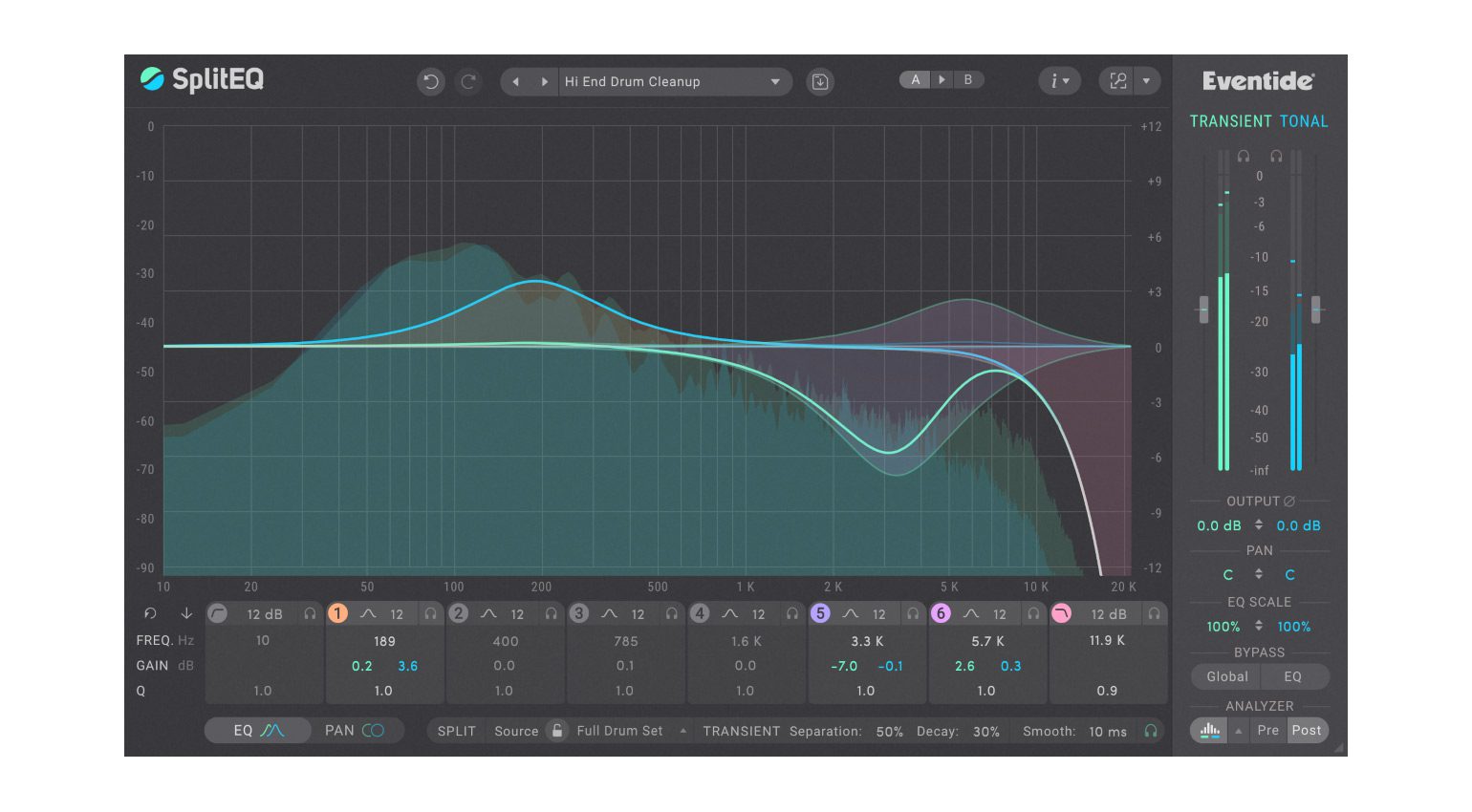Solo band 6 with its headphone icon

click(1033, 614)
